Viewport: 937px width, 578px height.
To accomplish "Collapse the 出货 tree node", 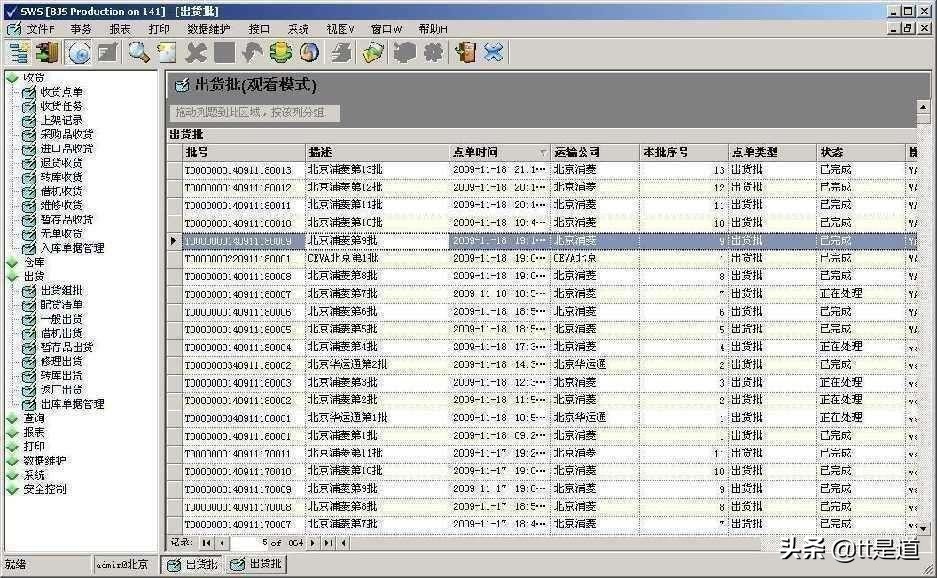I will pyautogui.click(x=12, y=276).
